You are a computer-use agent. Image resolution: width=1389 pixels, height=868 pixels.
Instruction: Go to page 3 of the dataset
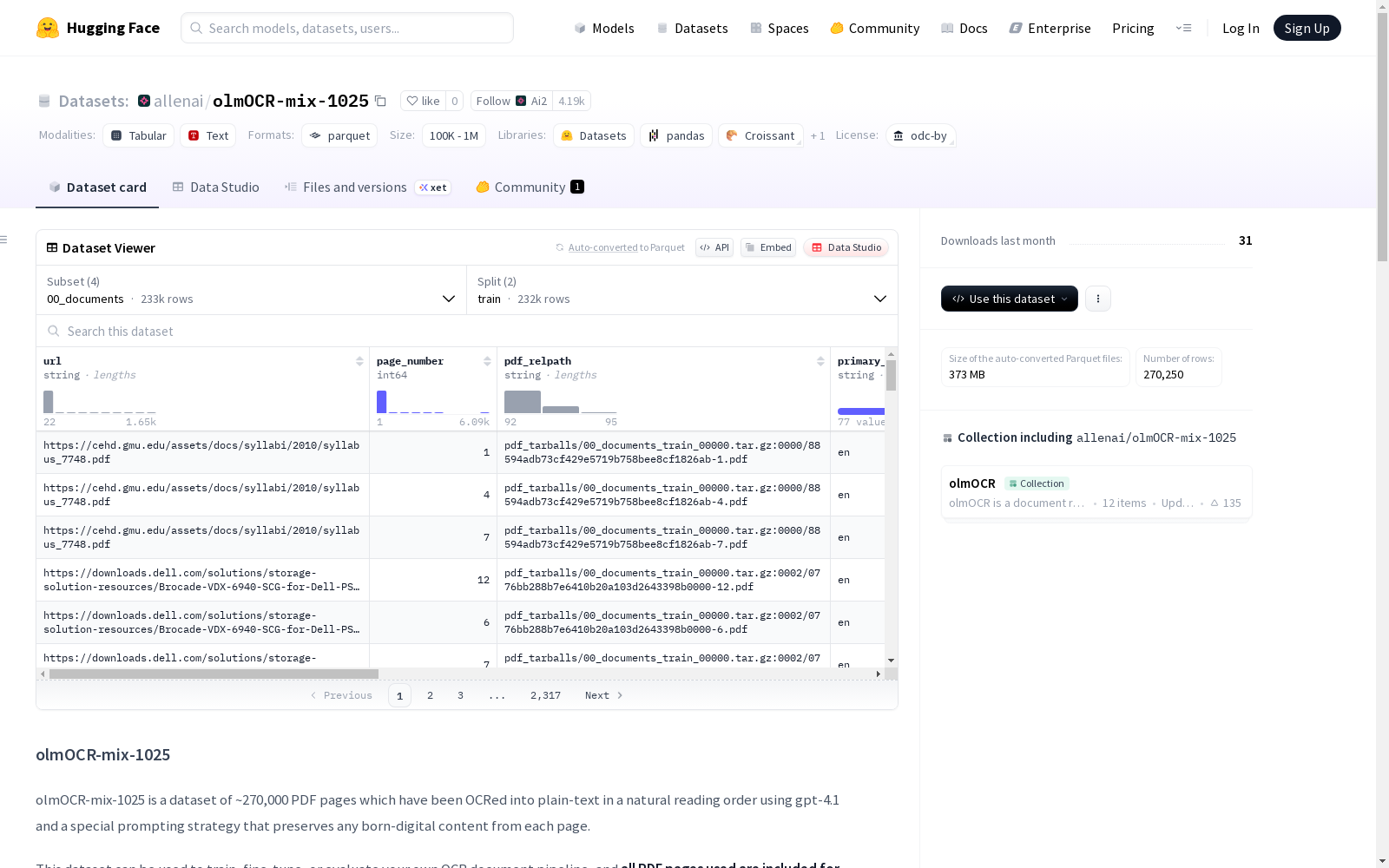pos(460,695)
